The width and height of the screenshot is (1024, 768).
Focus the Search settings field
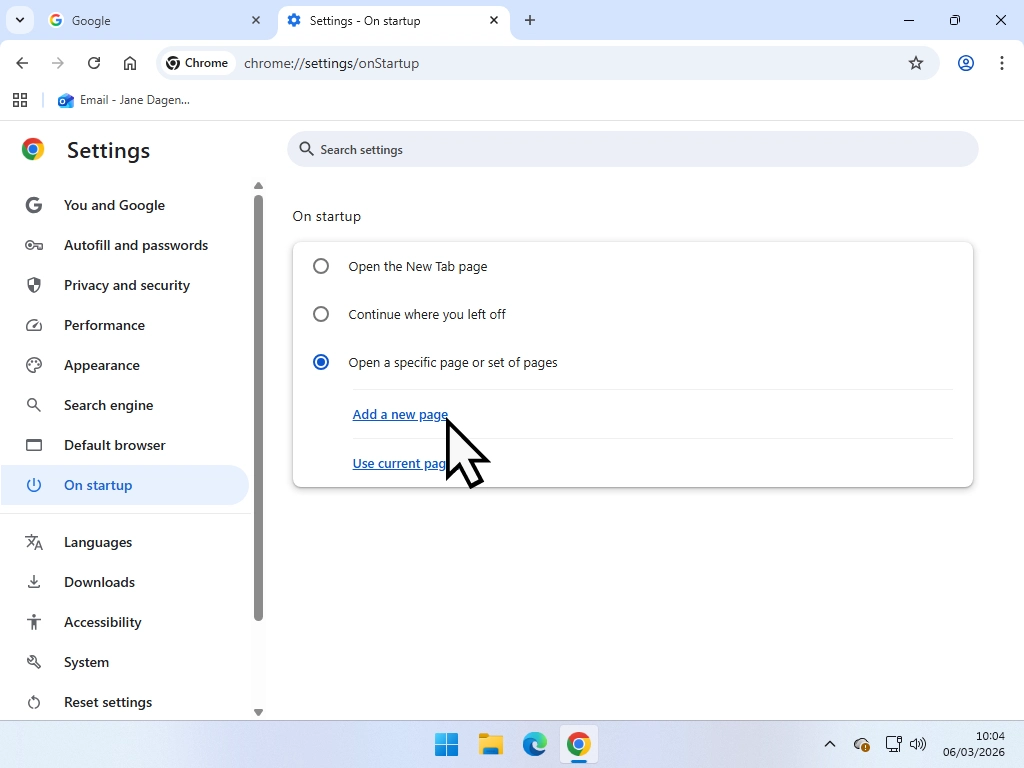[632, 150]
